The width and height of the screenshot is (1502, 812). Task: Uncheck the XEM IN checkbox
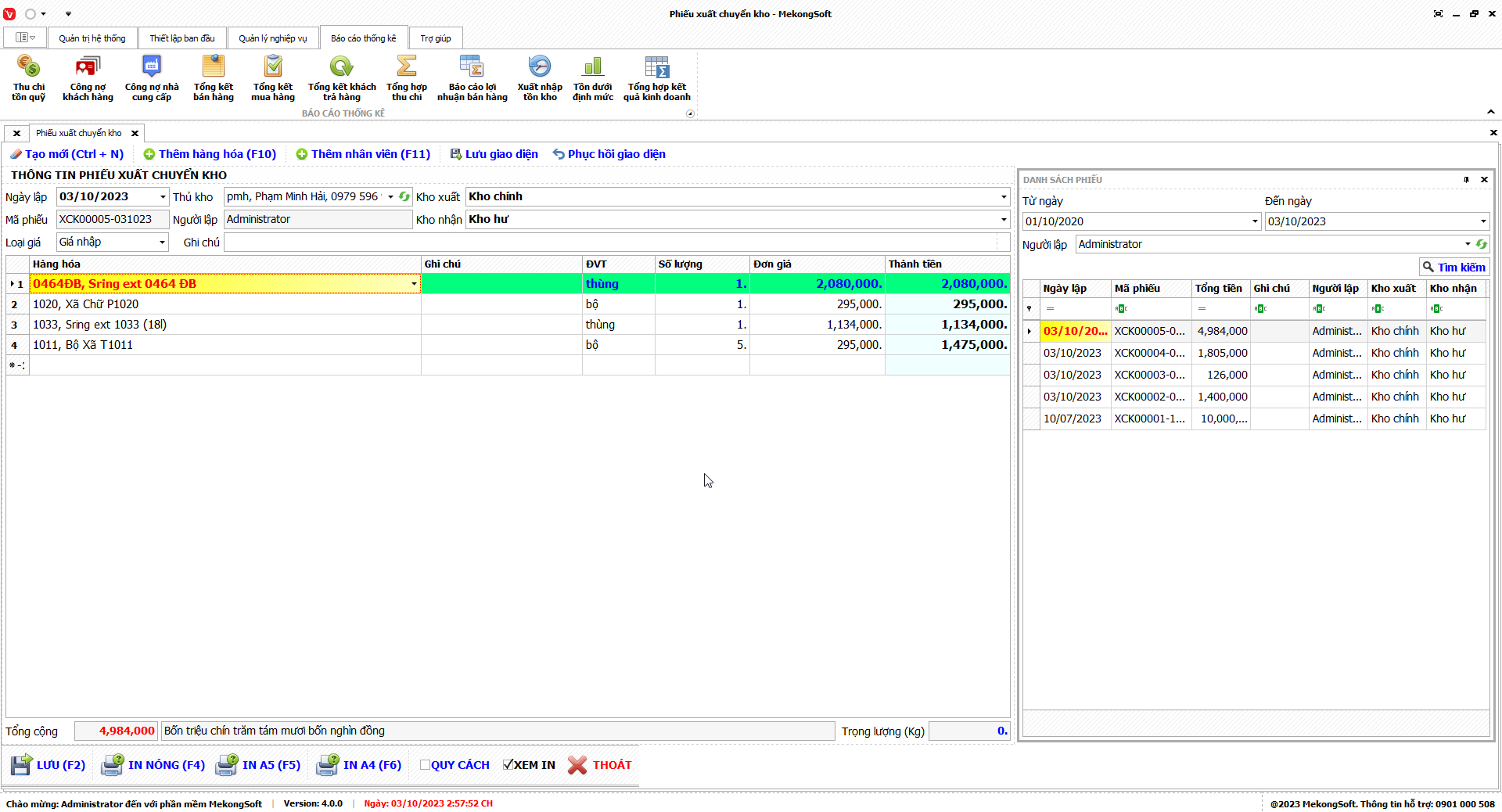(x=508, y=765)
